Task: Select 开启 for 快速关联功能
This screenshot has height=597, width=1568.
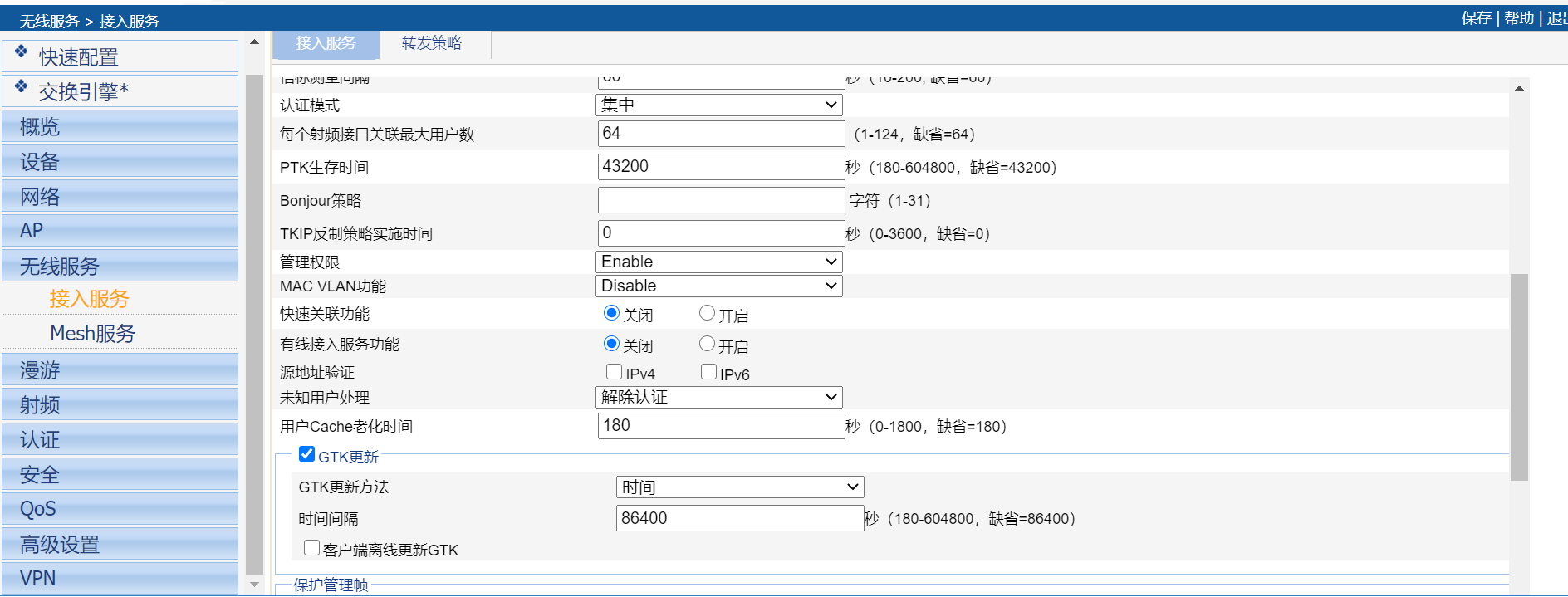Action: [x=707, y=313]
